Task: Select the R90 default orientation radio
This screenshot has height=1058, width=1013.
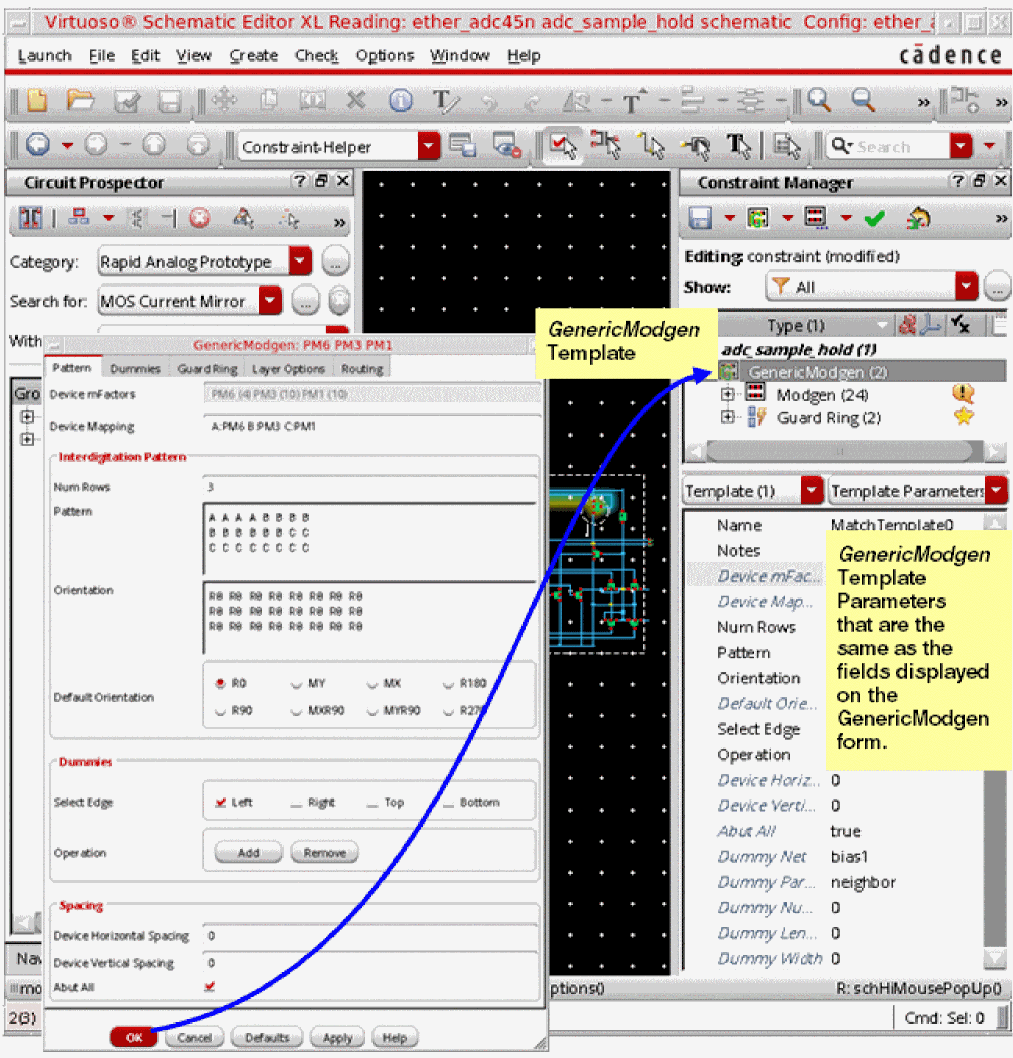Action: (220, 711)
